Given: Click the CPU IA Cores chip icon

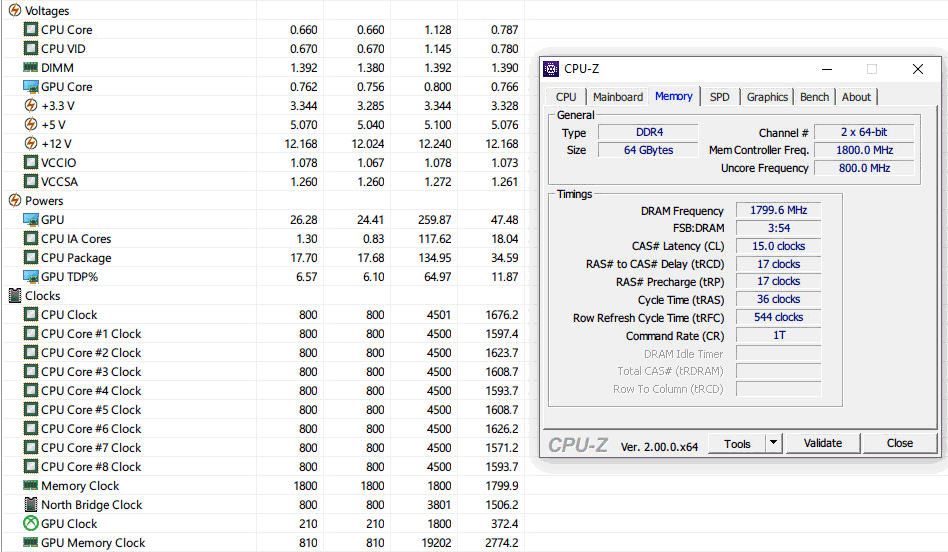Looking at the screenshot, I should coord(30,238).
